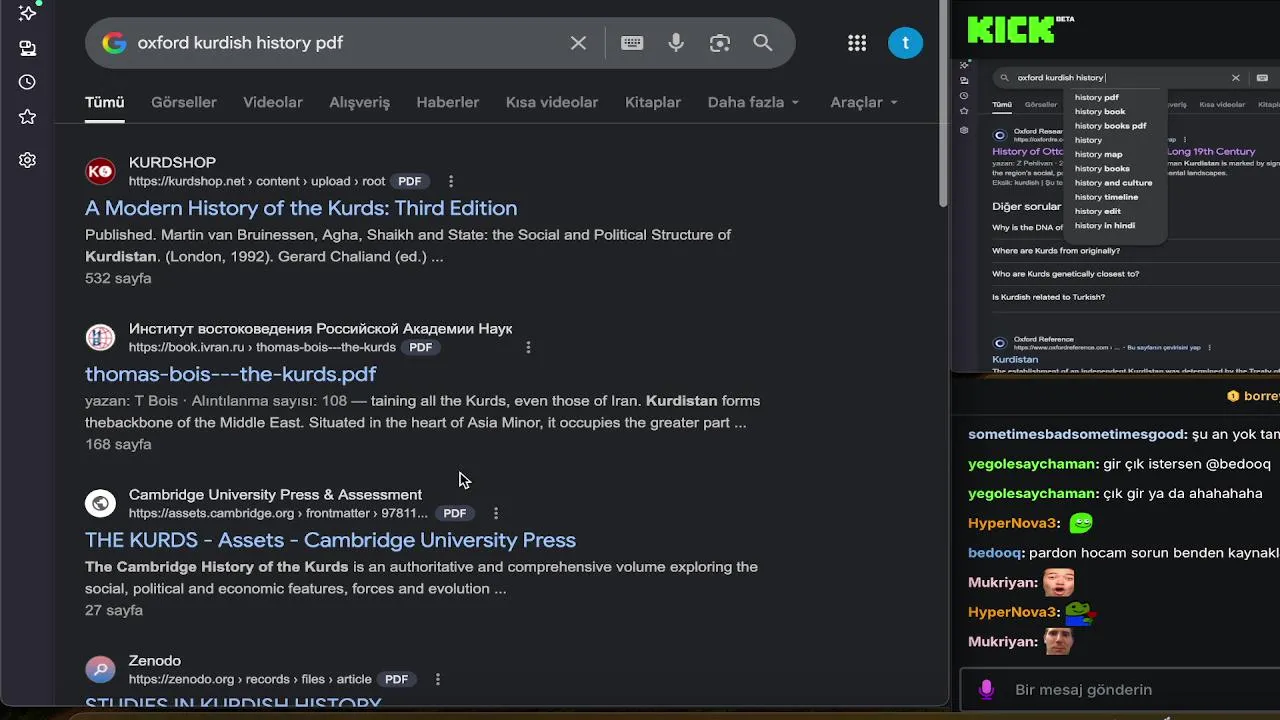This screenshot has height=720, width=1280.
Task: Open the sidebar settings gear
Action: point(27,160)
